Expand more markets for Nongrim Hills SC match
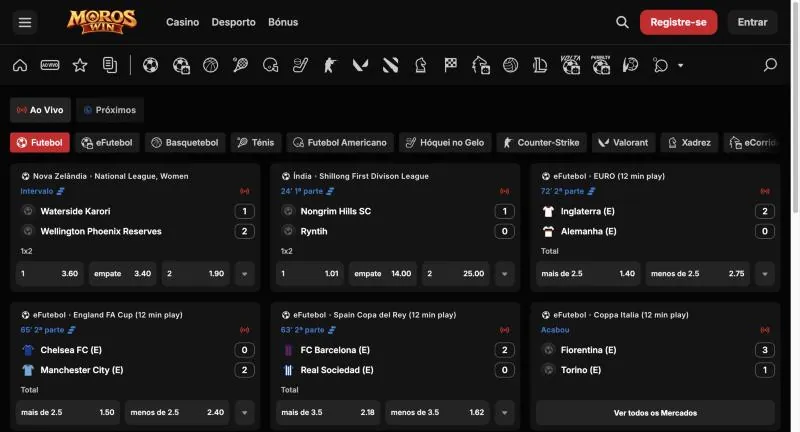 pyautogui.click(x=505, y=274)
